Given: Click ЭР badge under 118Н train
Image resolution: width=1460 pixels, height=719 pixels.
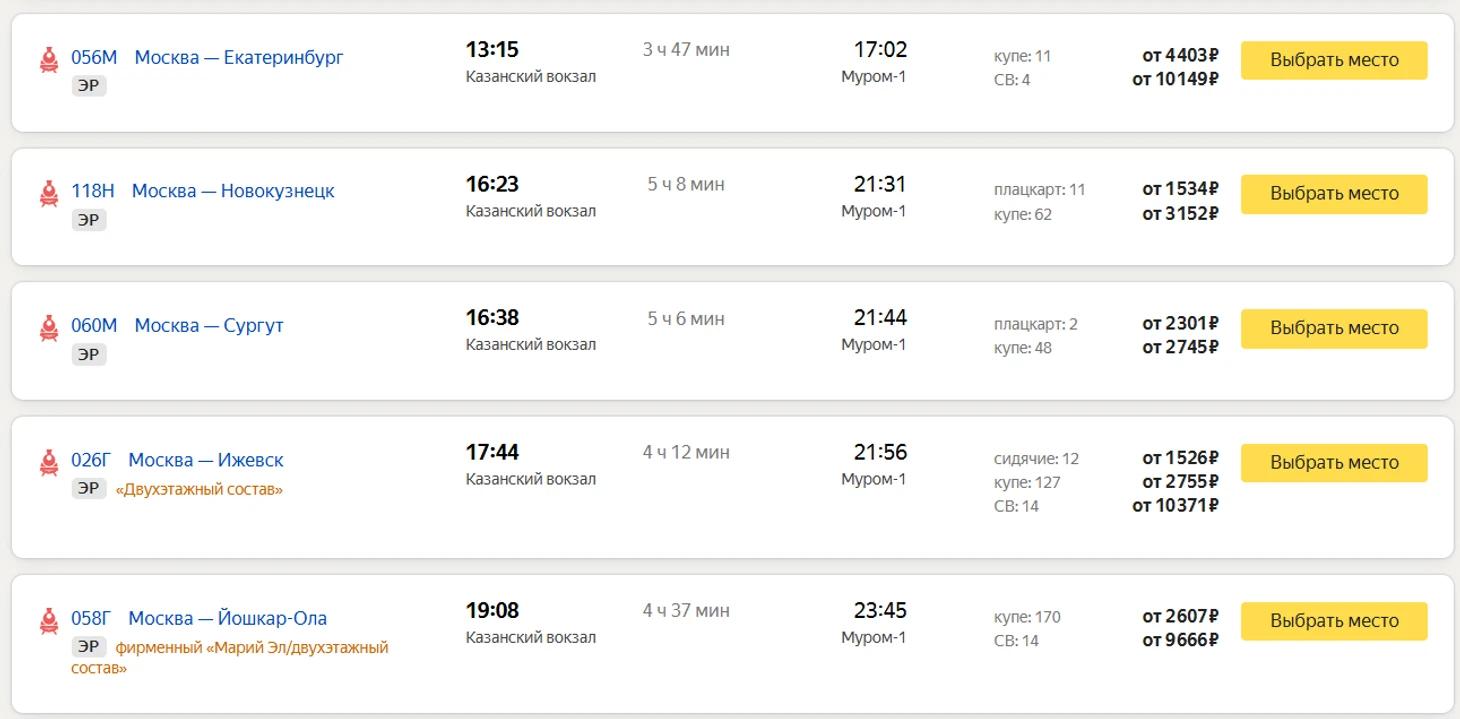Looking at the screenshot, I should tap(89, 219).
